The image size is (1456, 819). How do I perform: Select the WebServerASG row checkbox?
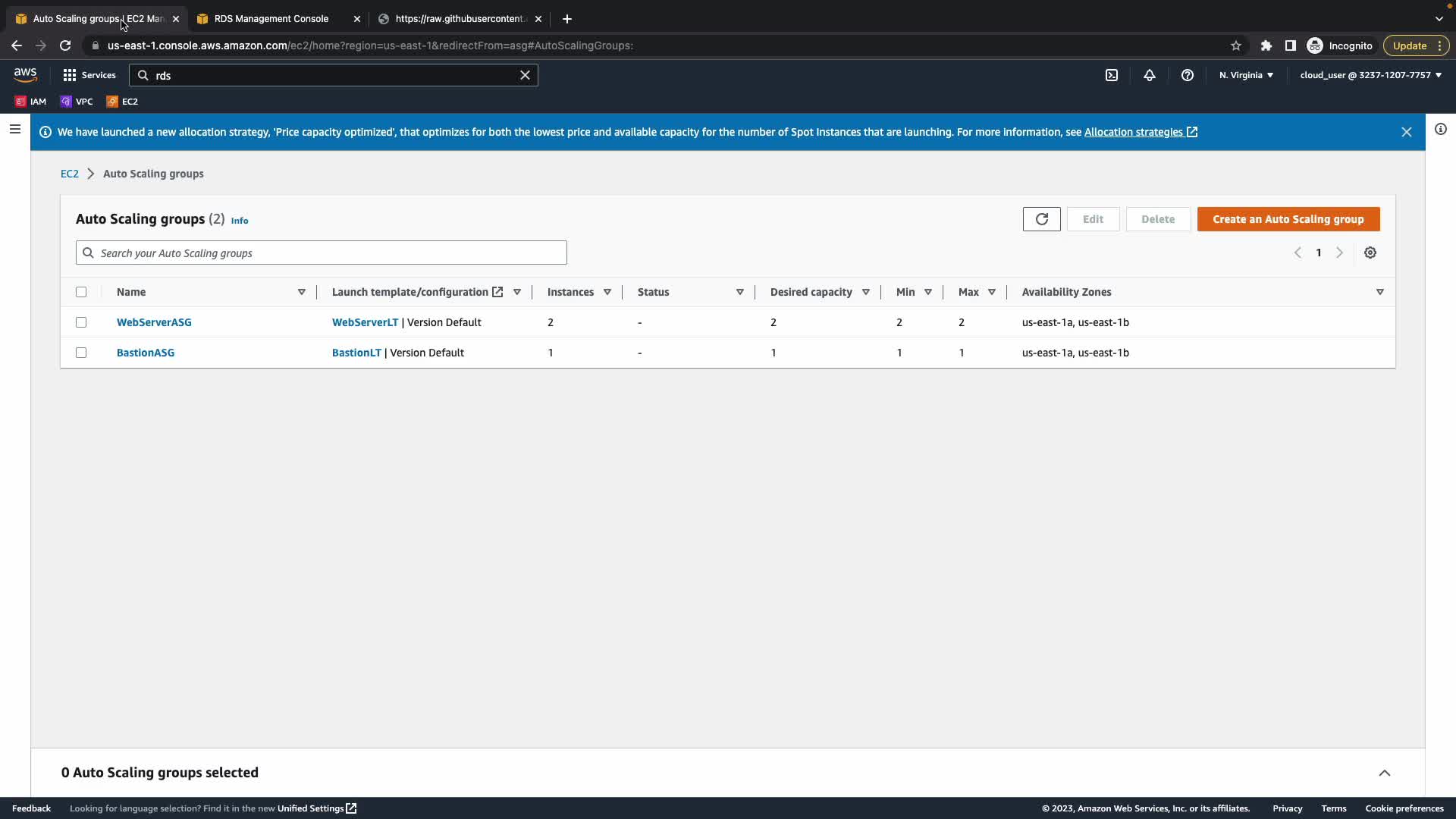click(x=81, y=322)
